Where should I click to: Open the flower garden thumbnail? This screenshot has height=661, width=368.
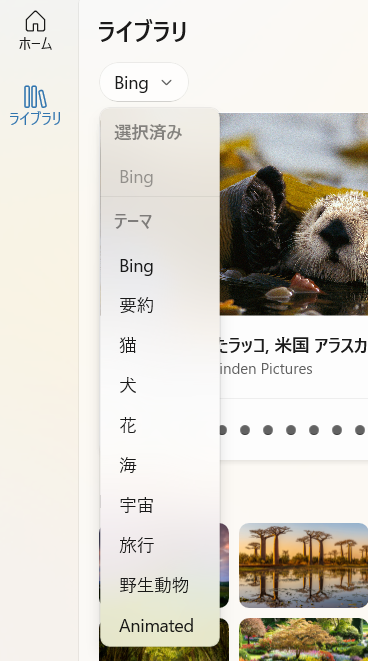[304, 640]
